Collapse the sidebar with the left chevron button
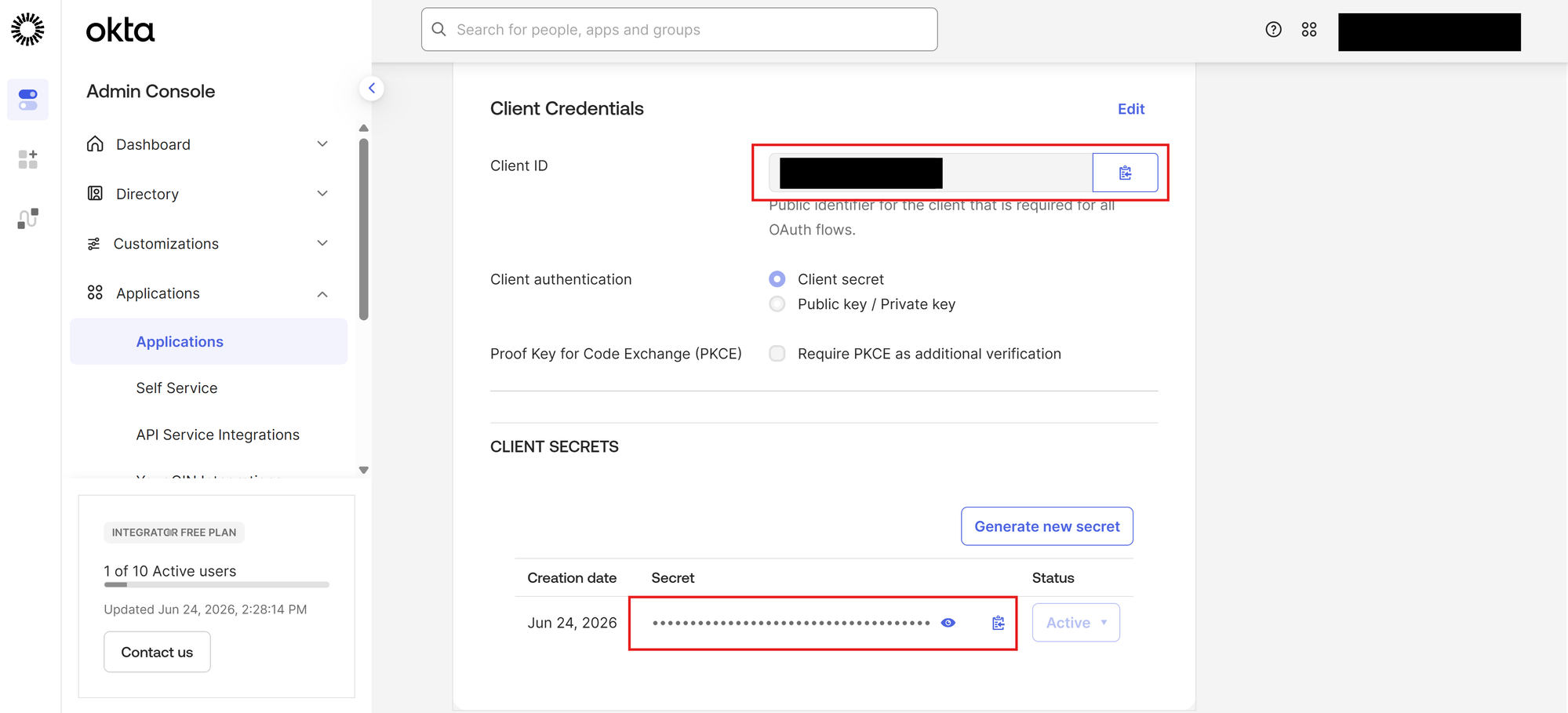1568x713 pixels. click(372, 88)
